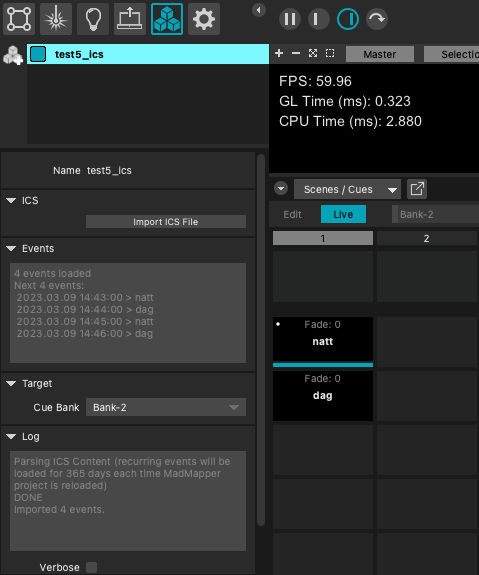Switch to the Edit tab
The height and width of the screenshot is (575, 479).
[x=292, y=214]
